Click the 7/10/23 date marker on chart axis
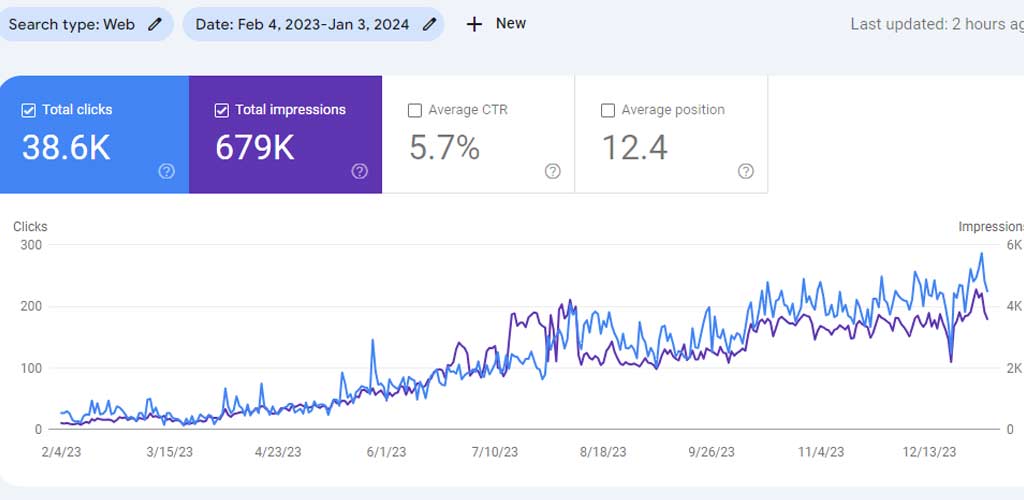Viewport: 1024px width, 500px height. click(x=495, y=452)
